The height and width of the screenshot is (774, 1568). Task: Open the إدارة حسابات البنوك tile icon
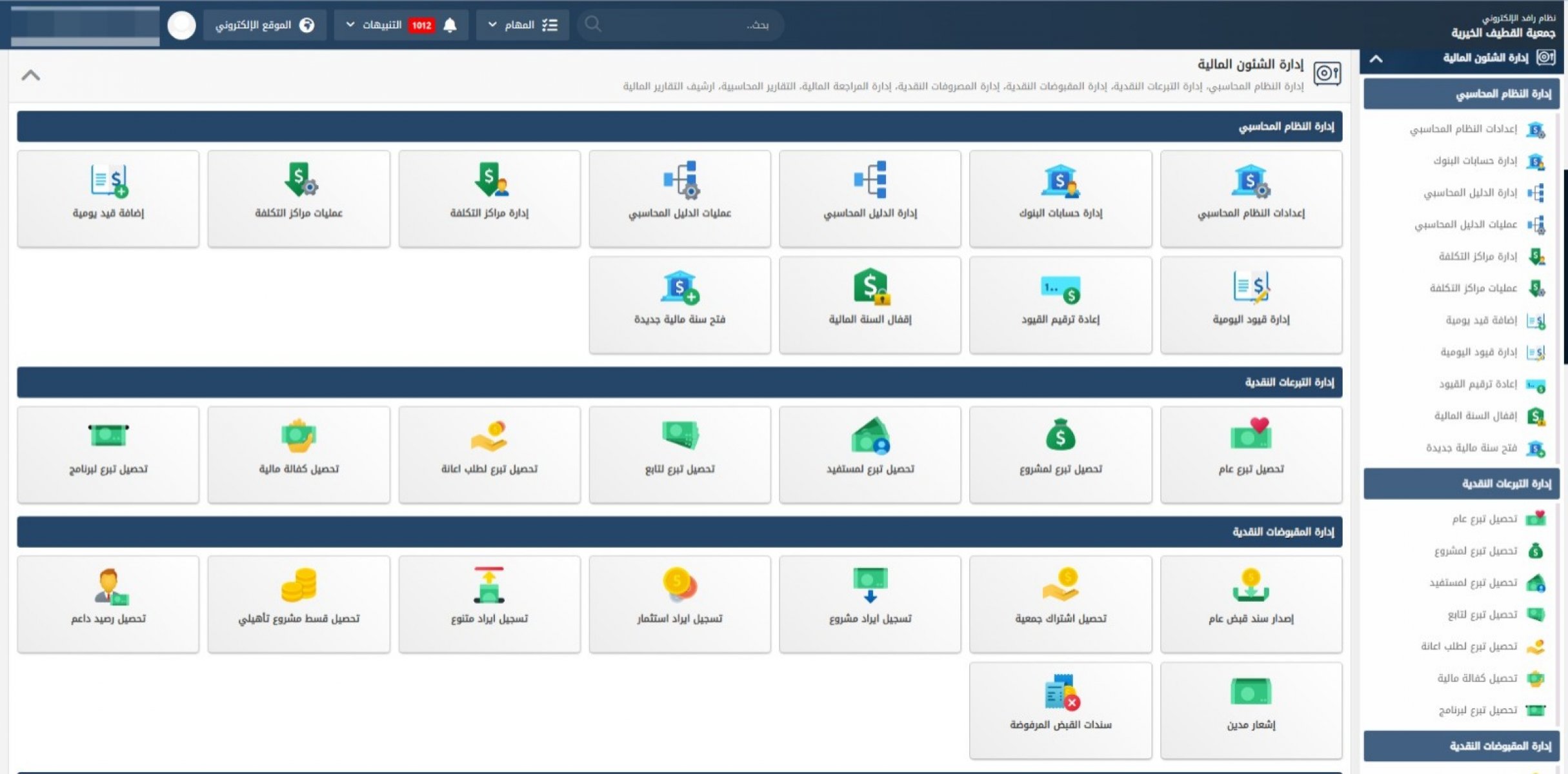click(1060, 181)
